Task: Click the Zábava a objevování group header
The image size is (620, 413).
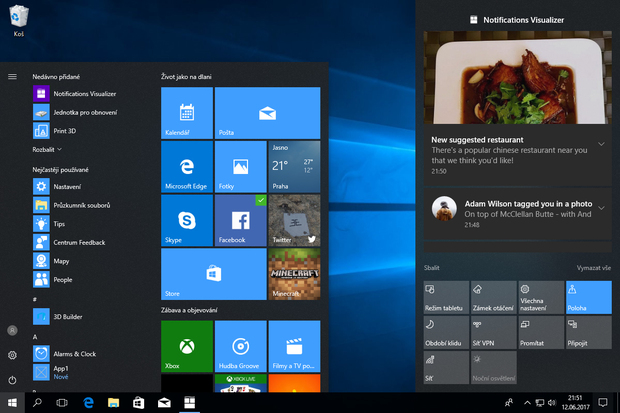Action: click(189, 310)
